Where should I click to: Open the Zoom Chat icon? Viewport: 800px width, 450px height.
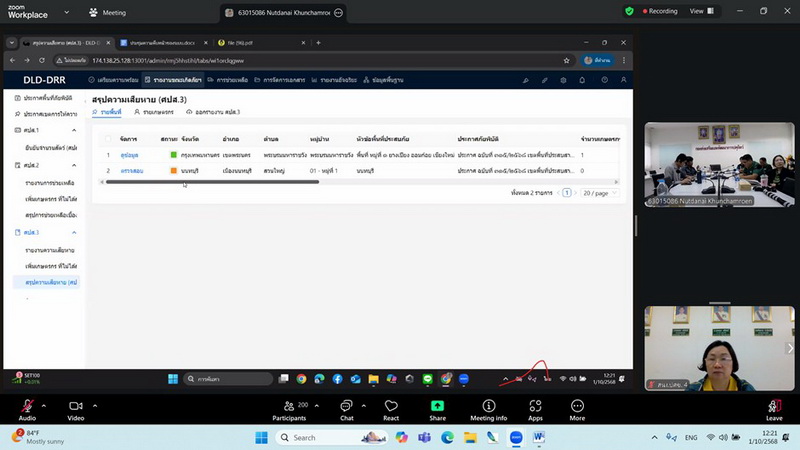(x=346, y=406)
